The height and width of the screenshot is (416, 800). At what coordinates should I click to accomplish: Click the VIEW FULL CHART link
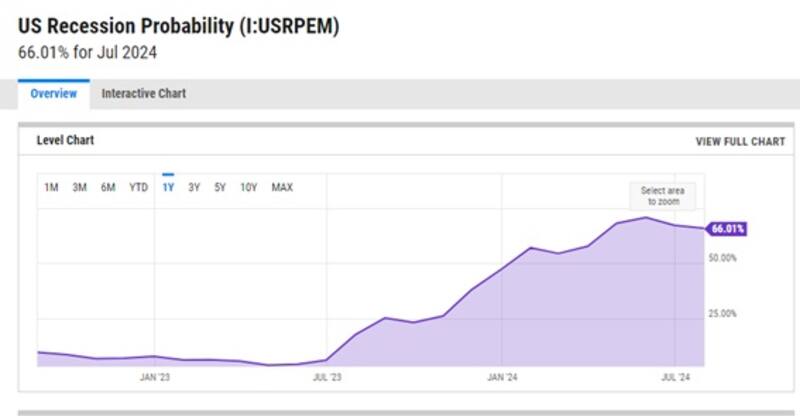click(x=740, y=142)
